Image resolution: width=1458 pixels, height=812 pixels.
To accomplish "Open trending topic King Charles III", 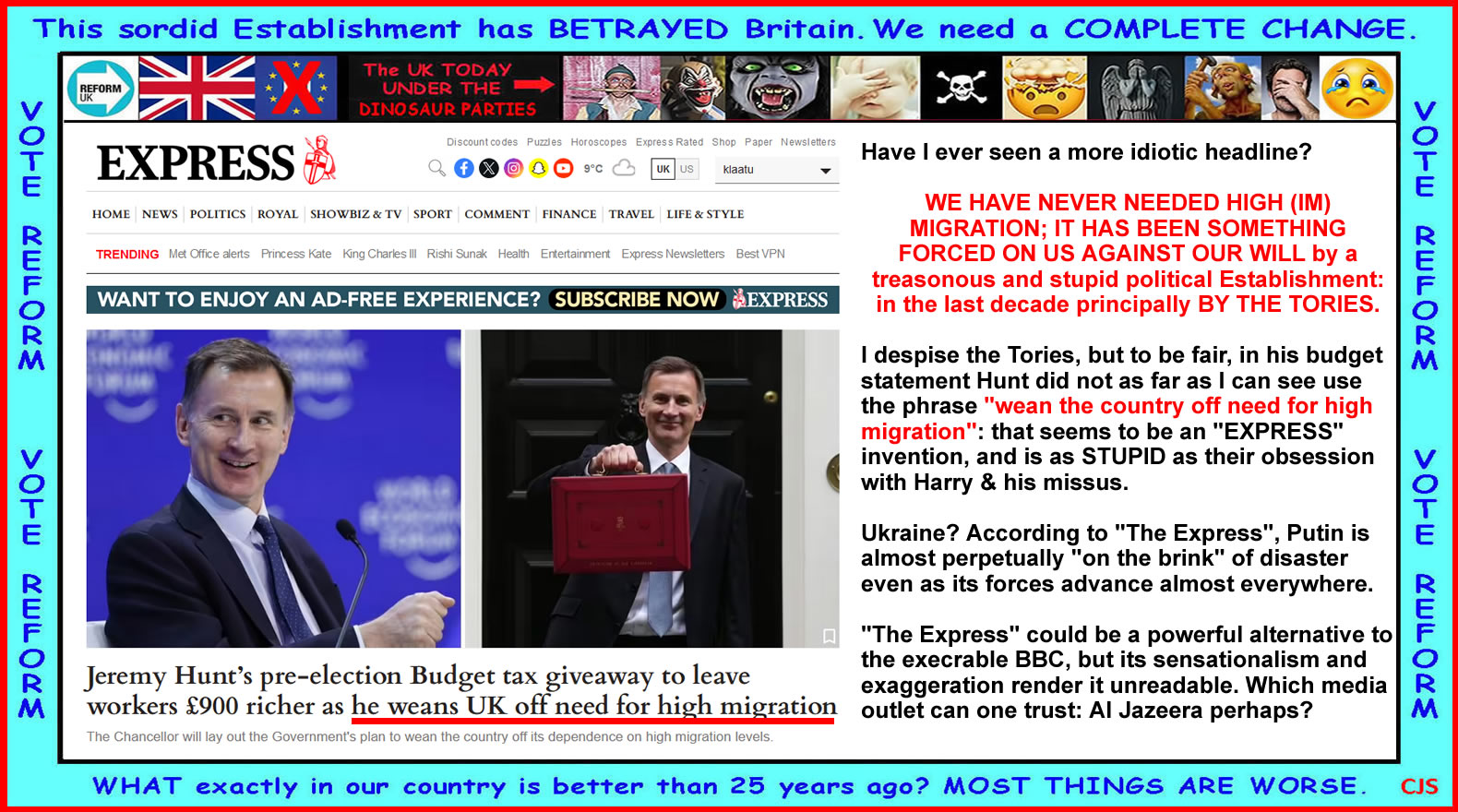I will 379,254.
